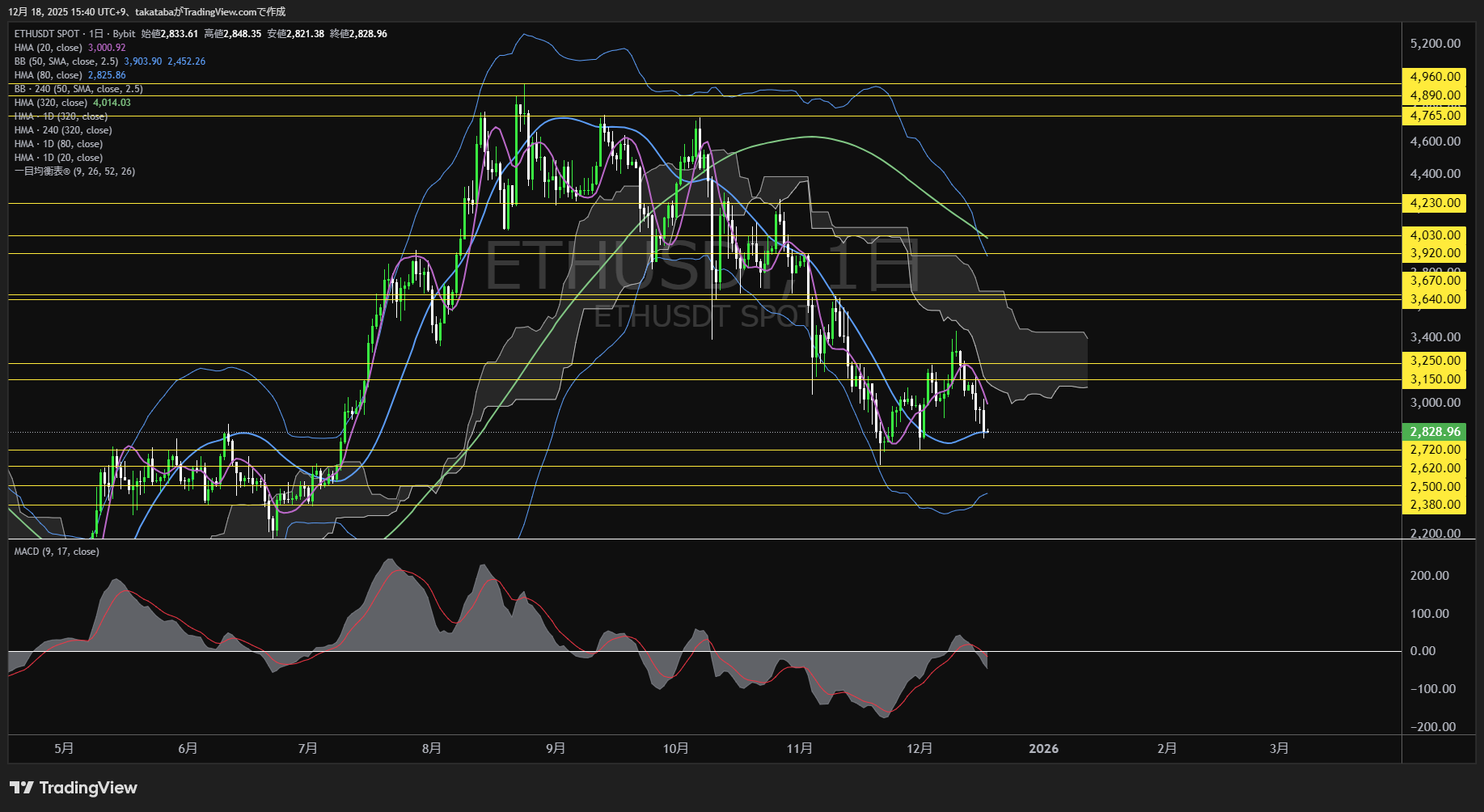Viewport: 1484px width, 812px height.
Task: Click the 5,200.00 price scale value
Action: (x=1435, y=44)
